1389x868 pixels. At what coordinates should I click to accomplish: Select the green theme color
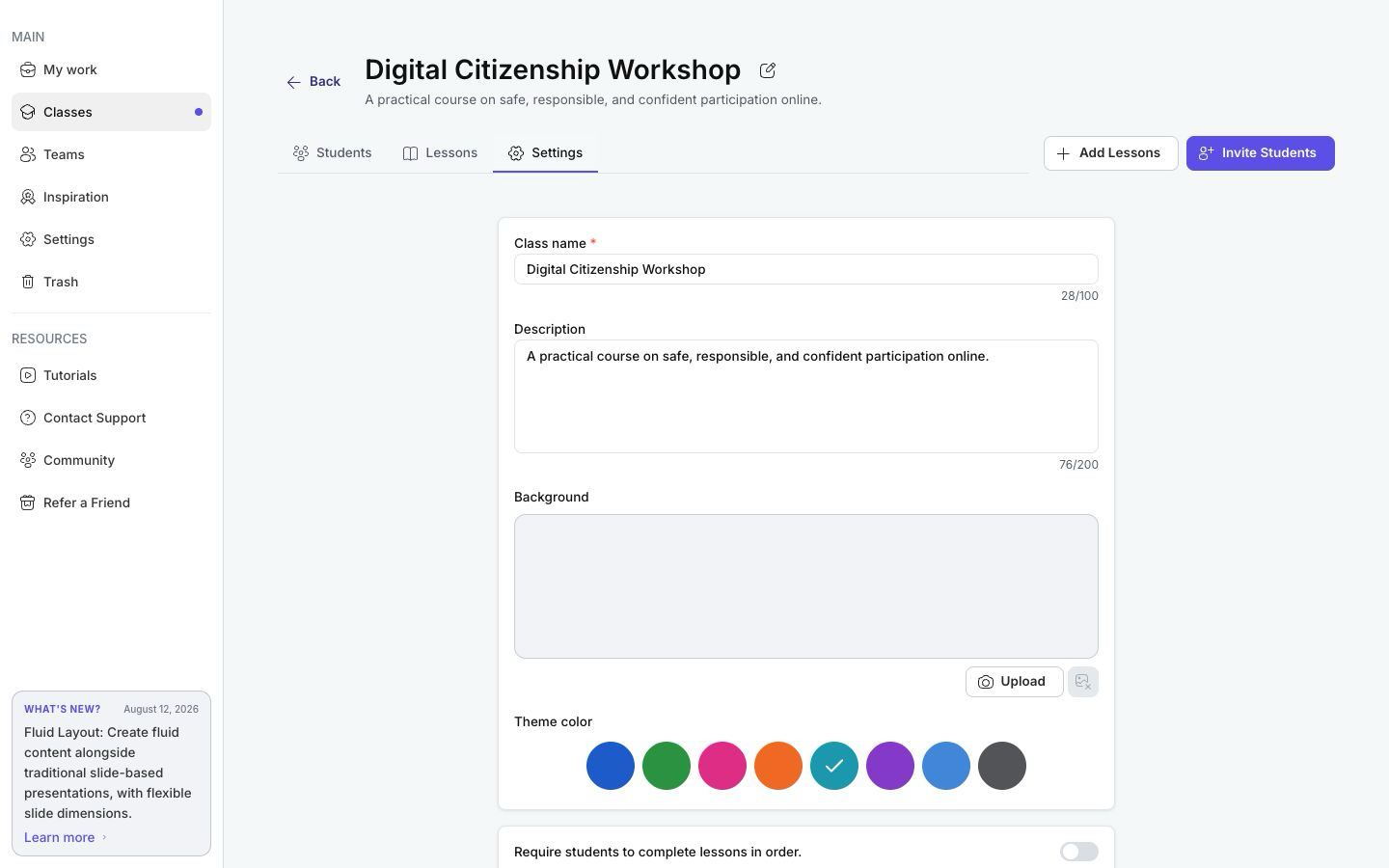tap(667, 766)
